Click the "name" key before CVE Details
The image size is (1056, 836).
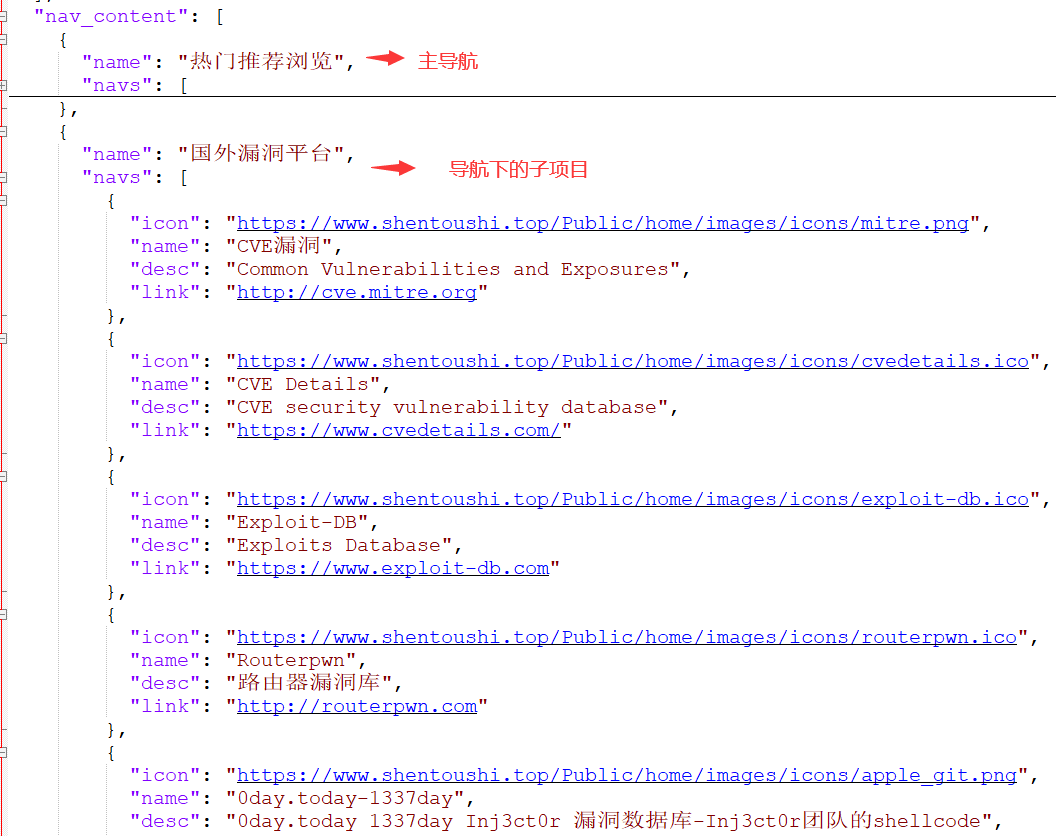(166, 385)
